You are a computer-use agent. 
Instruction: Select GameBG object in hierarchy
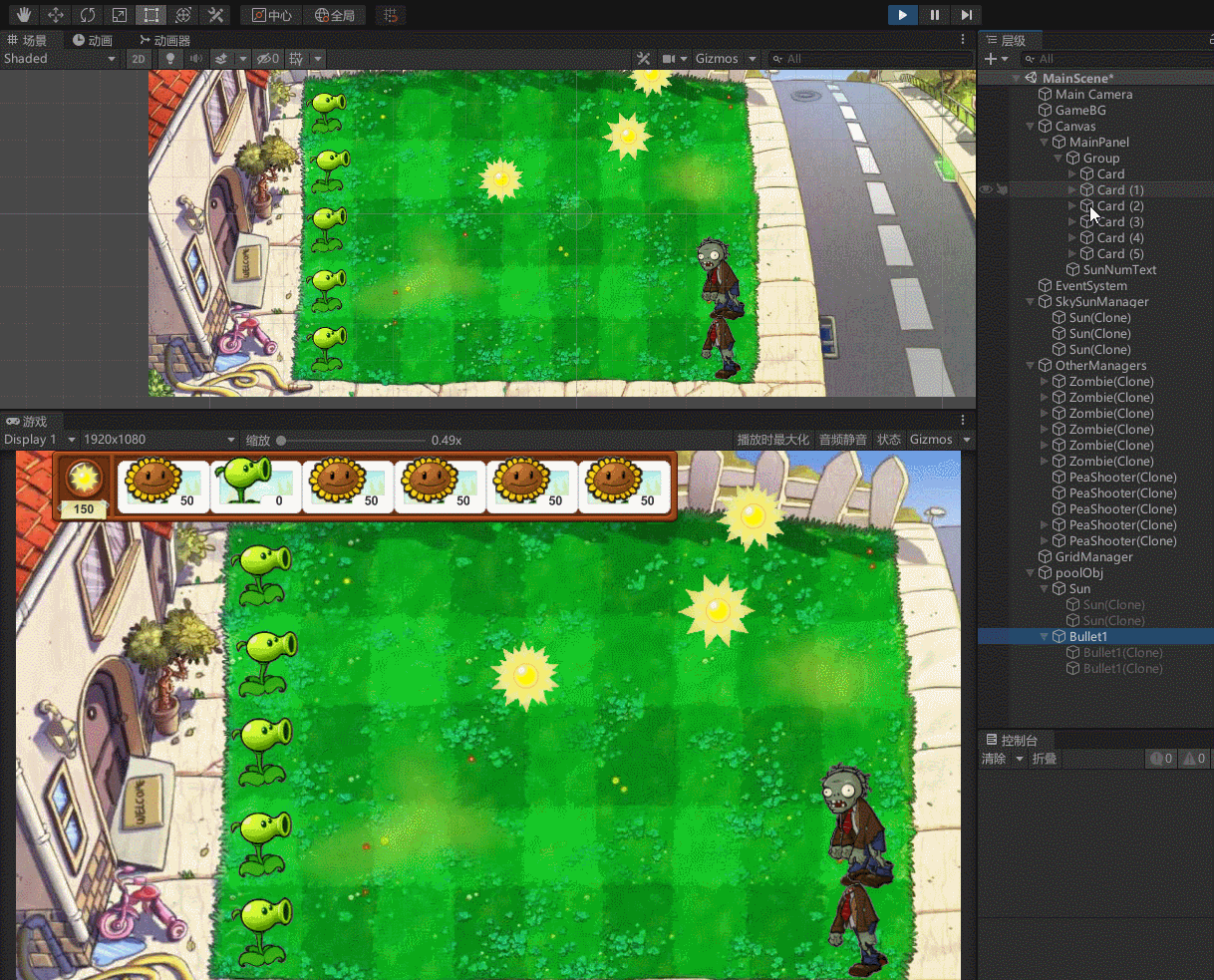(x=1080, y=110)
